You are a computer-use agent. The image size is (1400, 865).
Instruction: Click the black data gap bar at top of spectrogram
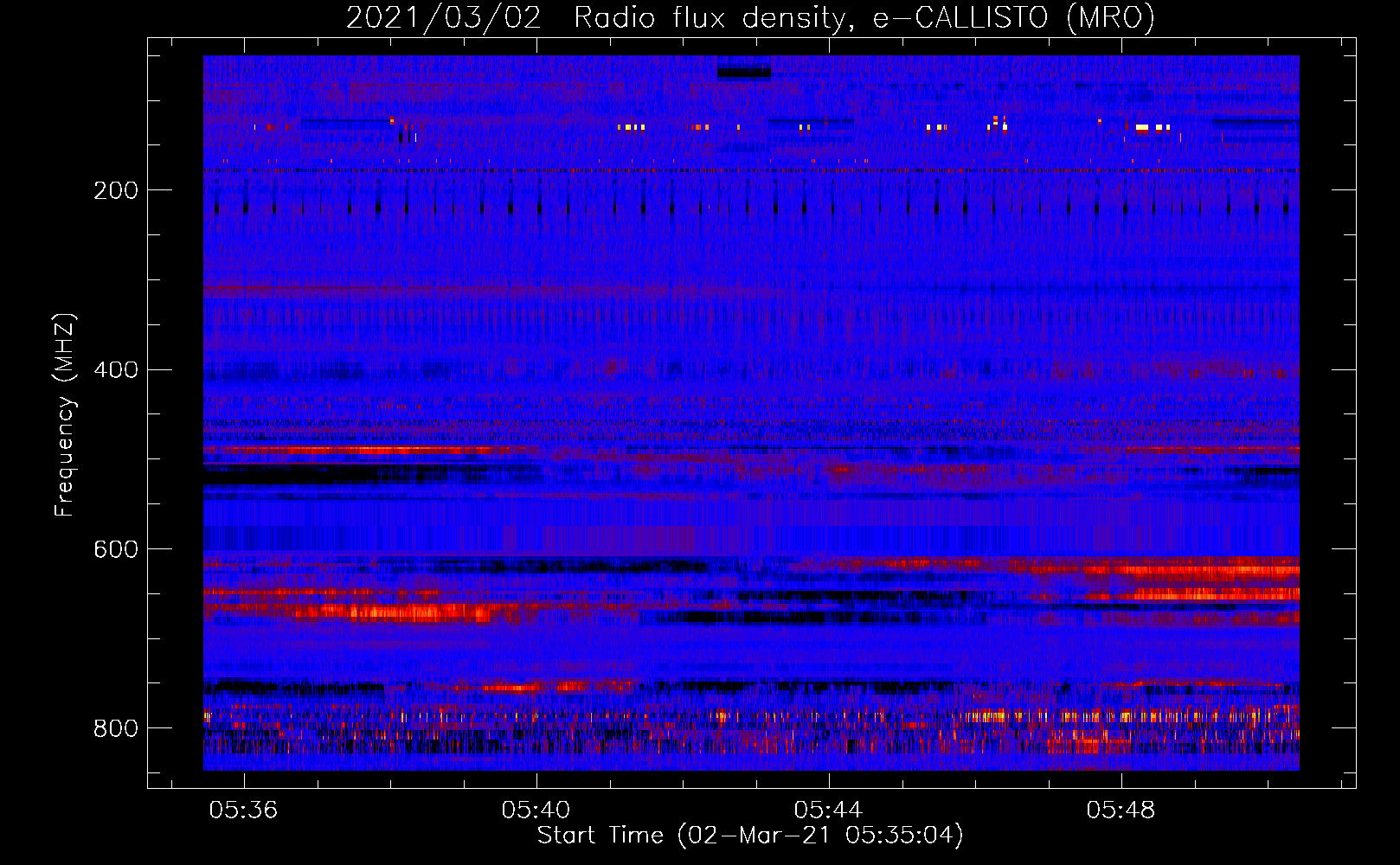pos(744,73)
